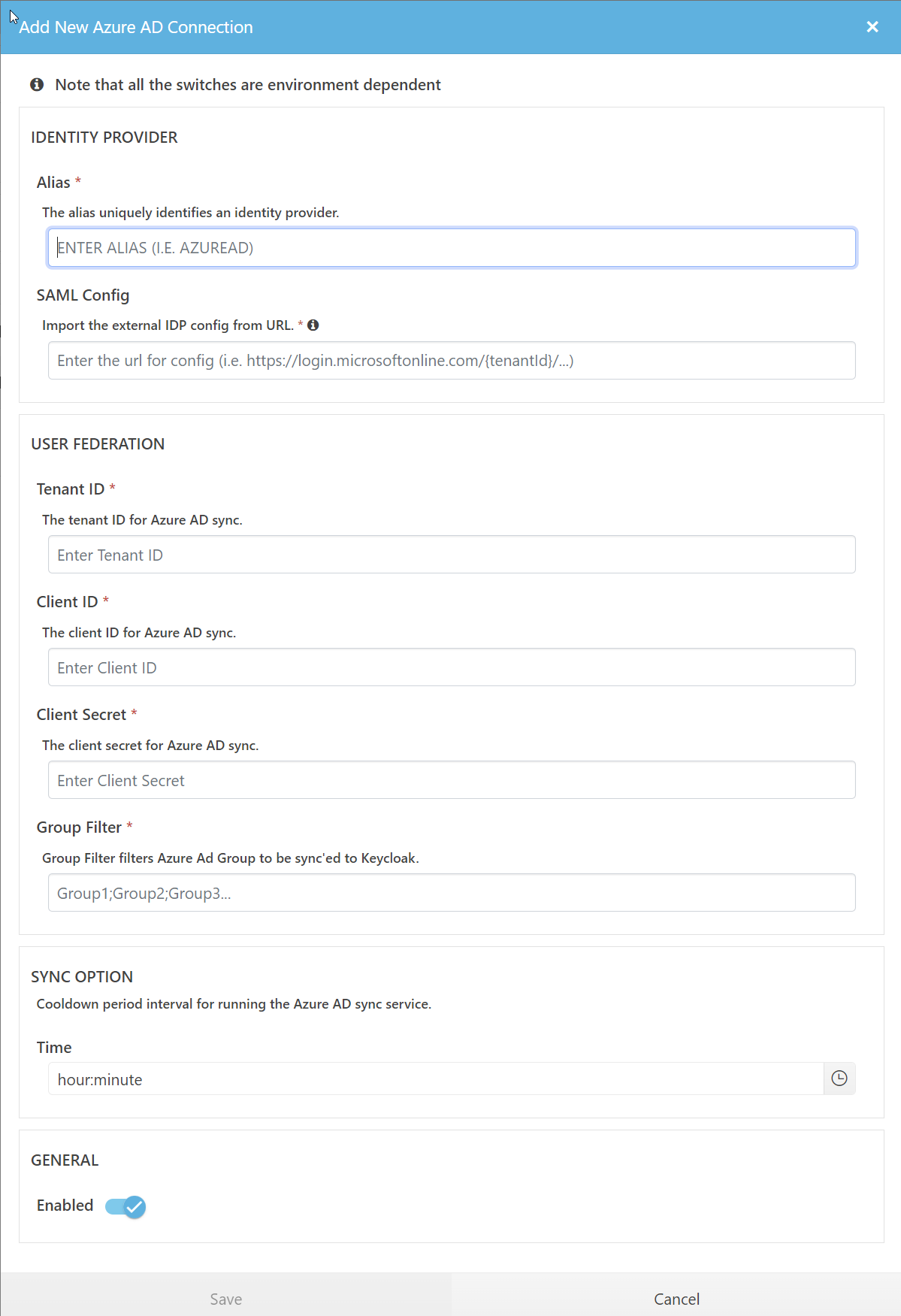Viewport: 901px width, 1316px height.
Task: Focus the Client Secret input
Action: click(x=451, y=780)
